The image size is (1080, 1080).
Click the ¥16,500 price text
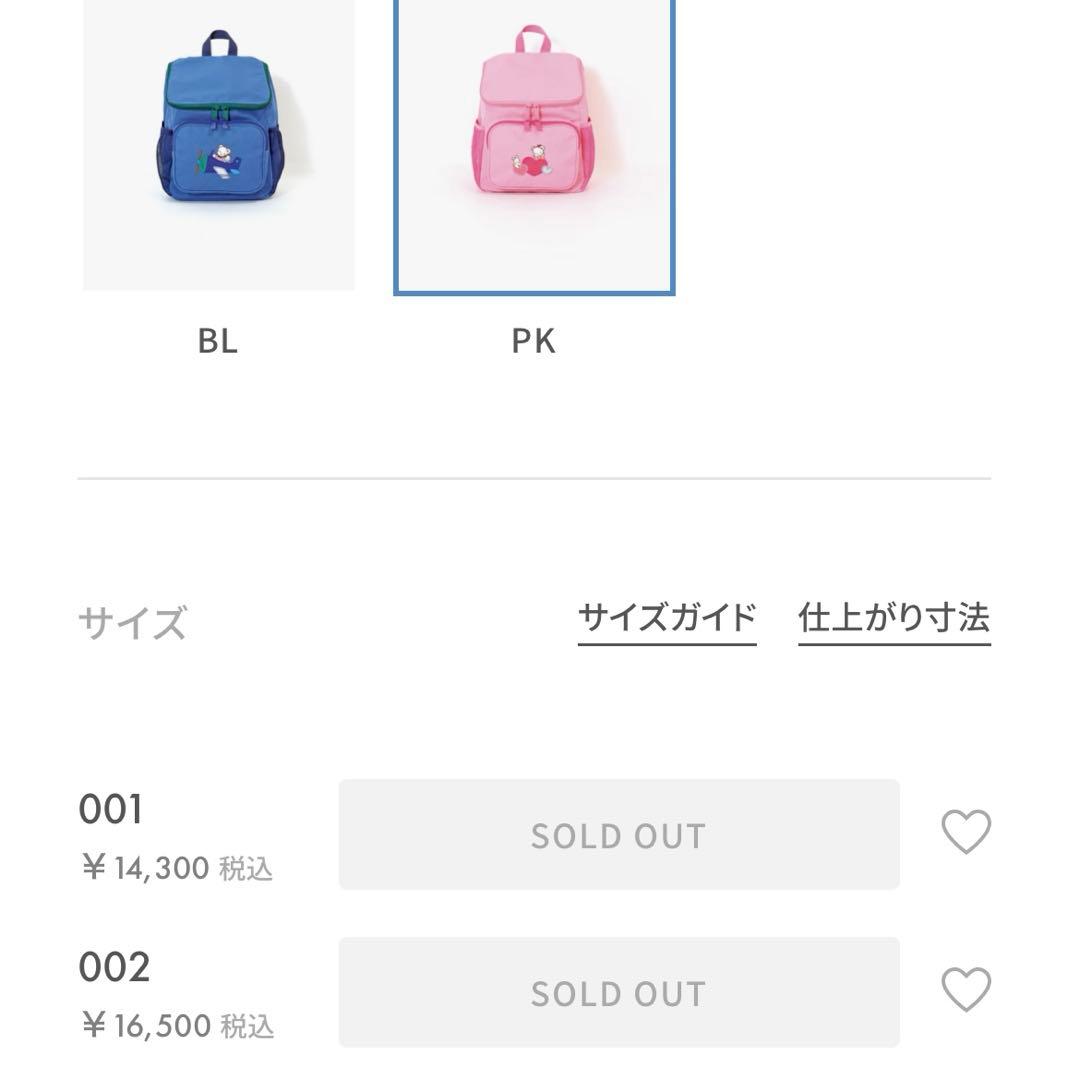tap(146, 1026)
